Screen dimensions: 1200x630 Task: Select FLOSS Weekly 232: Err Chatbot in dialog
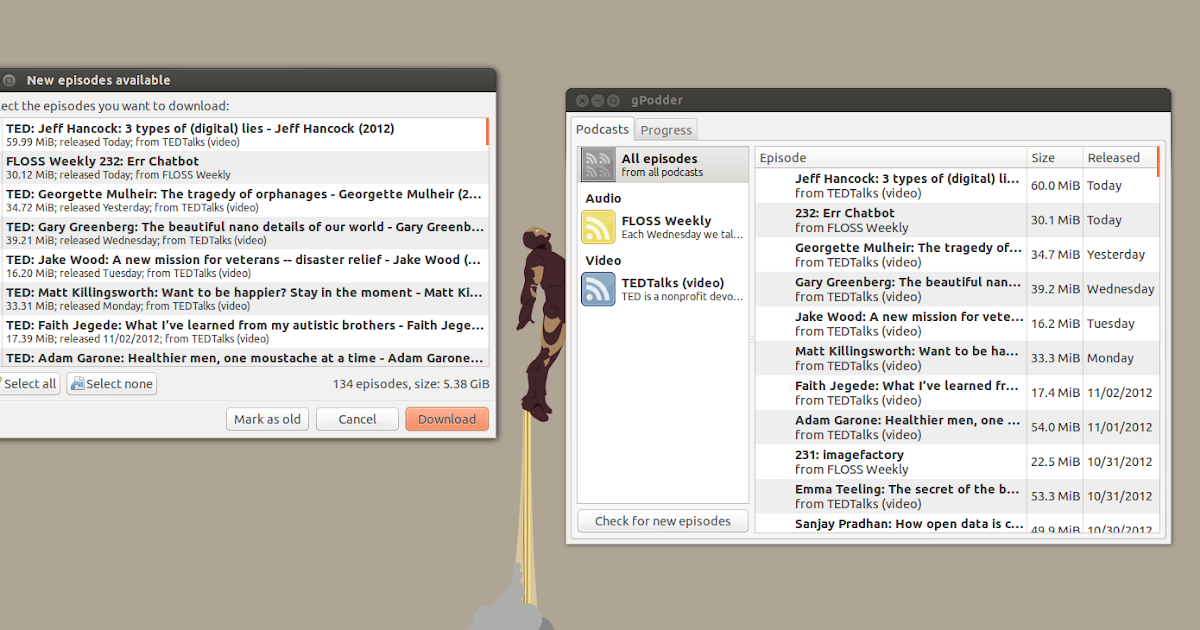click(242, 167)
